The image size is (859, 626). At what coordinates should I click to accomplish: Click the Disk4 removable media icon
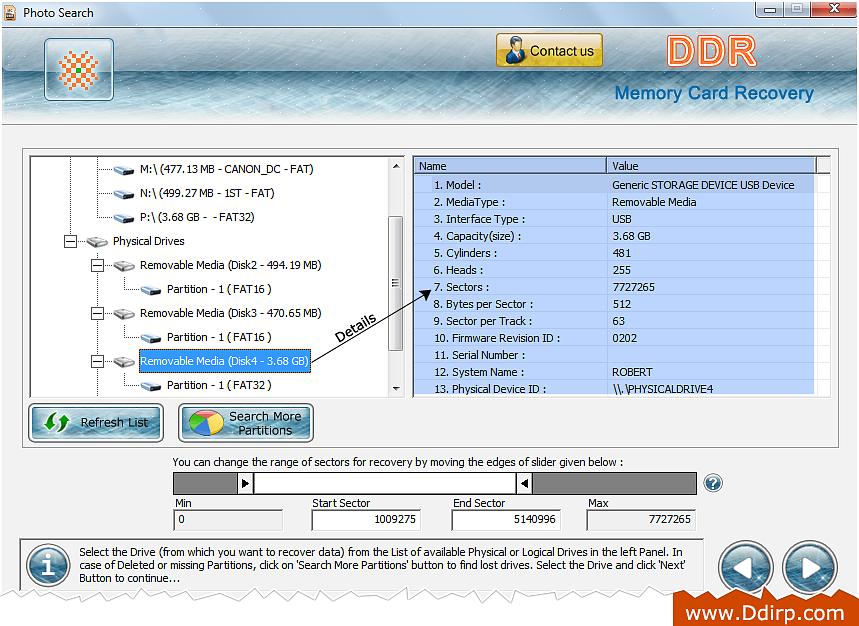click(x=124, y=362)
